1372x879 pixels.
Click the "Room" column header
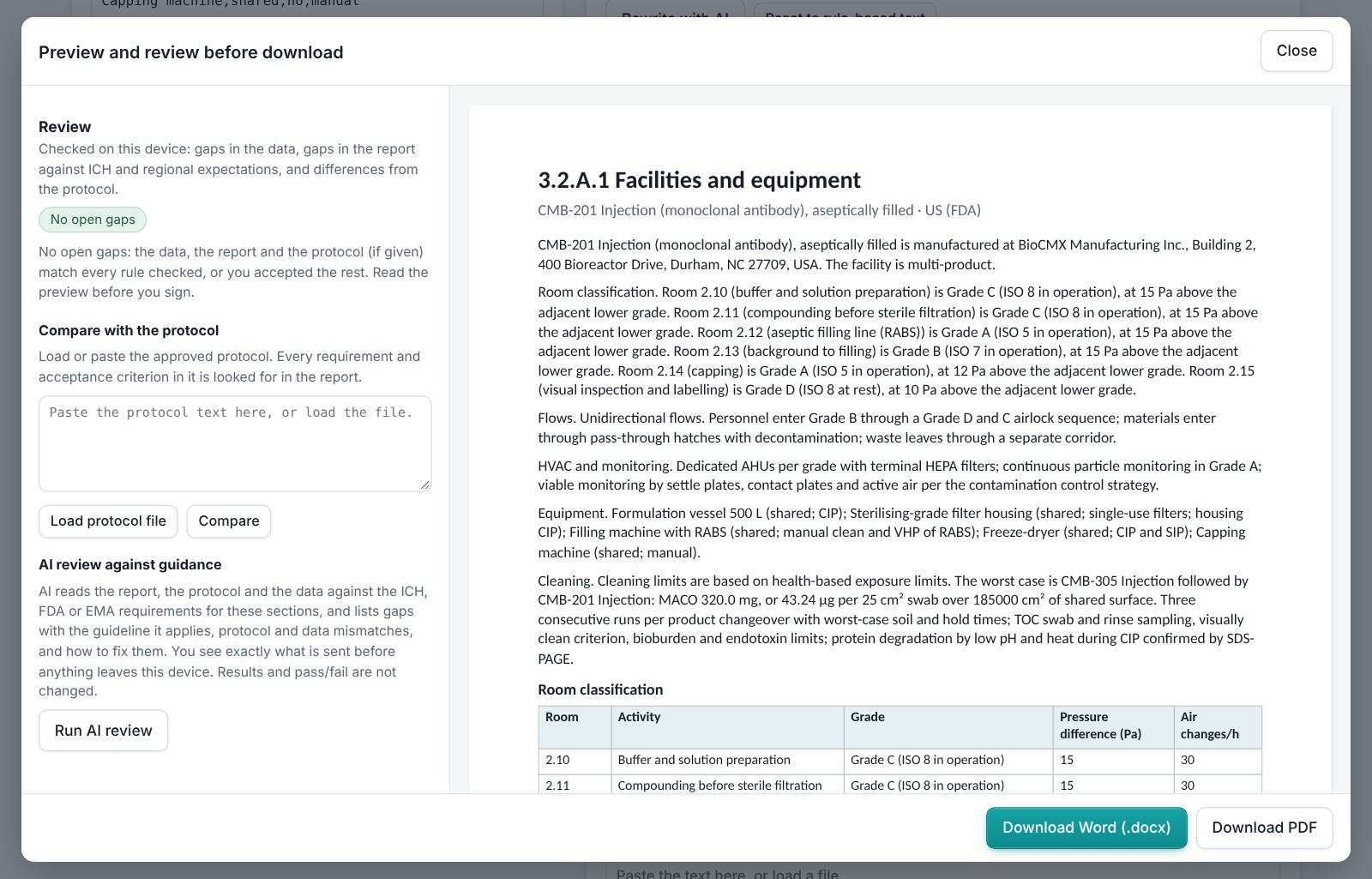[x=575, y=726]
